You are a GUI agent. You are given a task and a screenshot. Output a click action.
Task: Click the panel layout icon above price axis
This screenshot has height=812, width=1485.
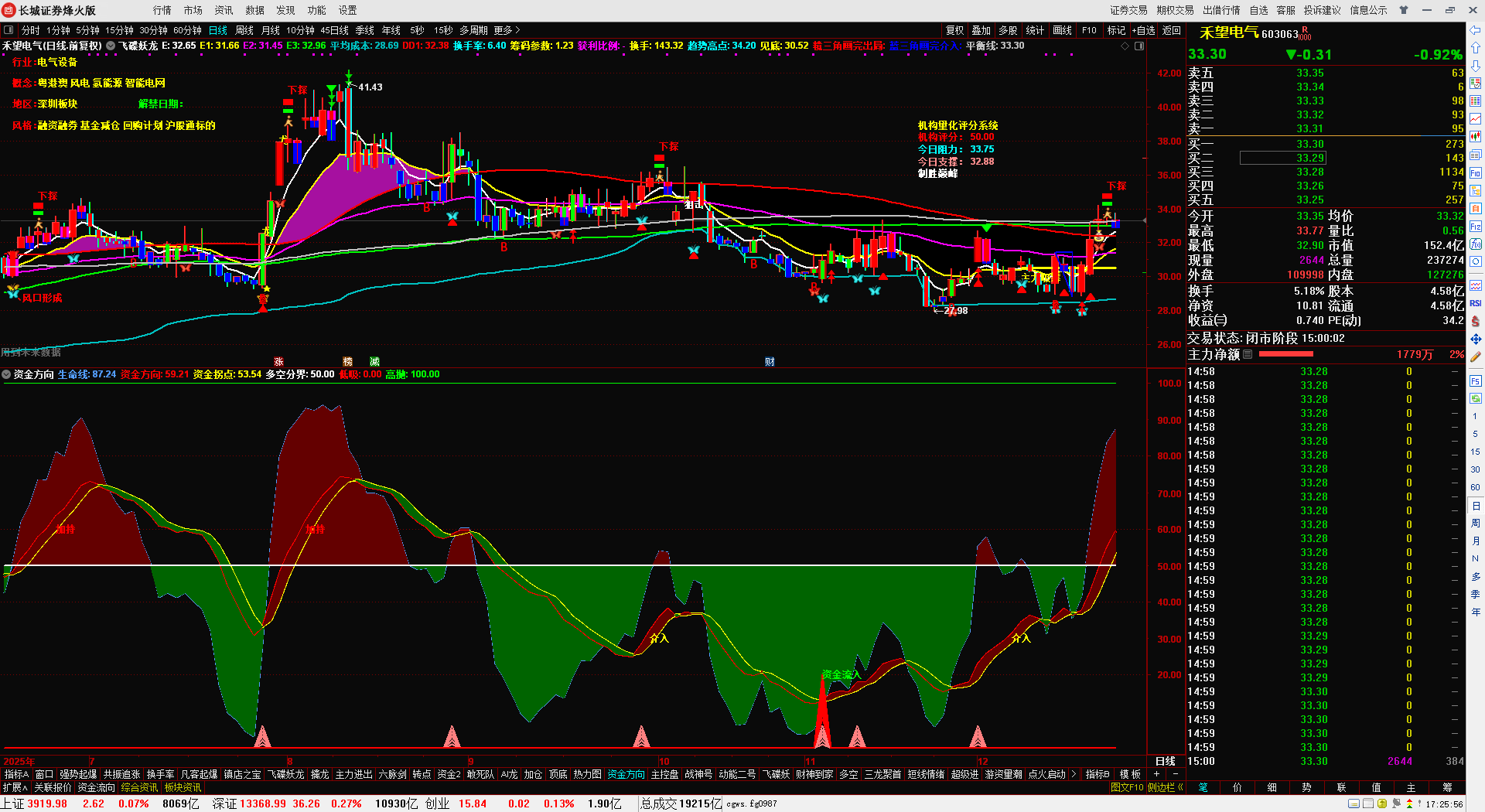1139,46
